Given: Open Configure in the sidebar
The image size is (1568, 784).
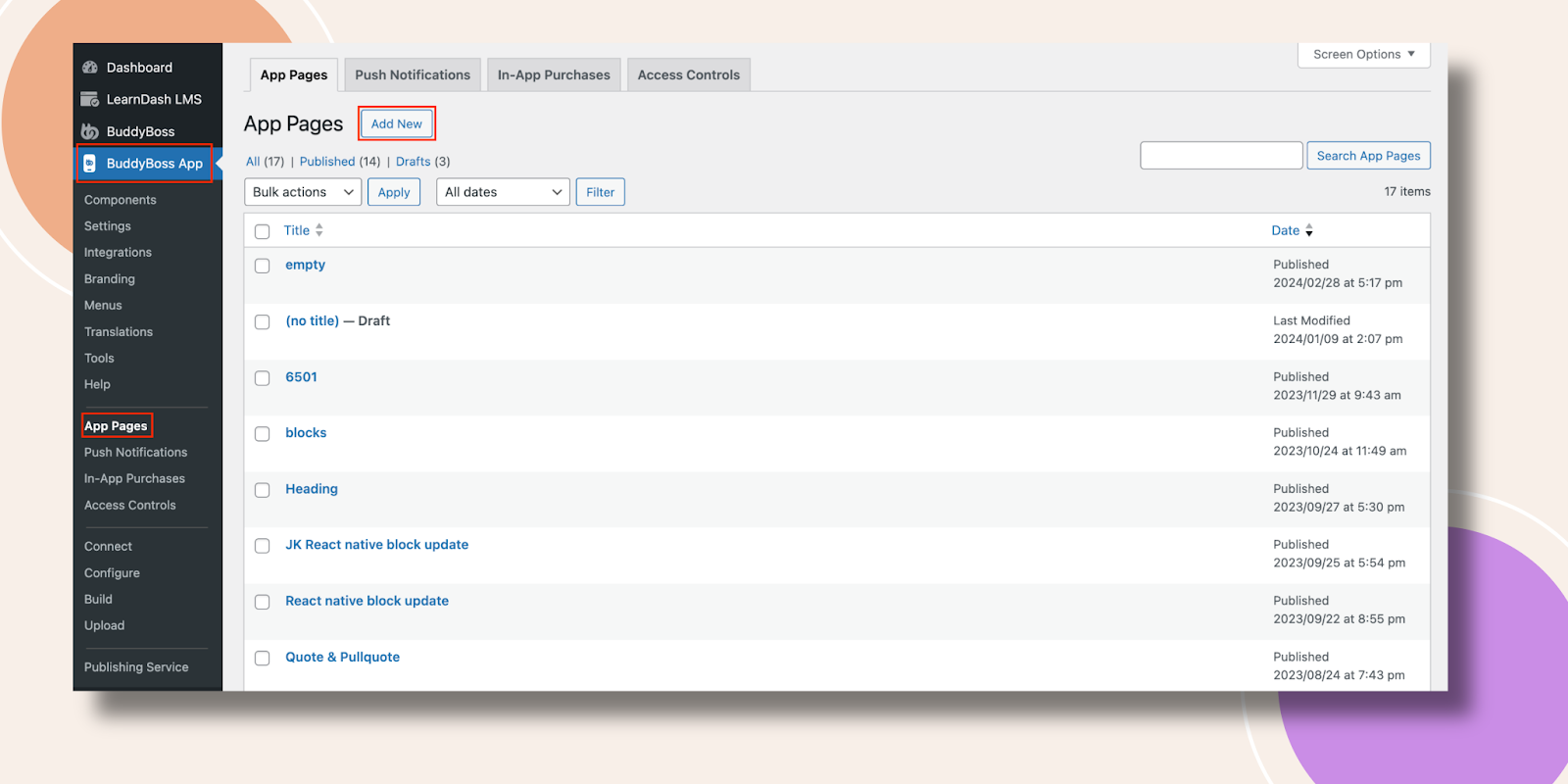Looking at the screenshot, I should click(x=112, y=573).
